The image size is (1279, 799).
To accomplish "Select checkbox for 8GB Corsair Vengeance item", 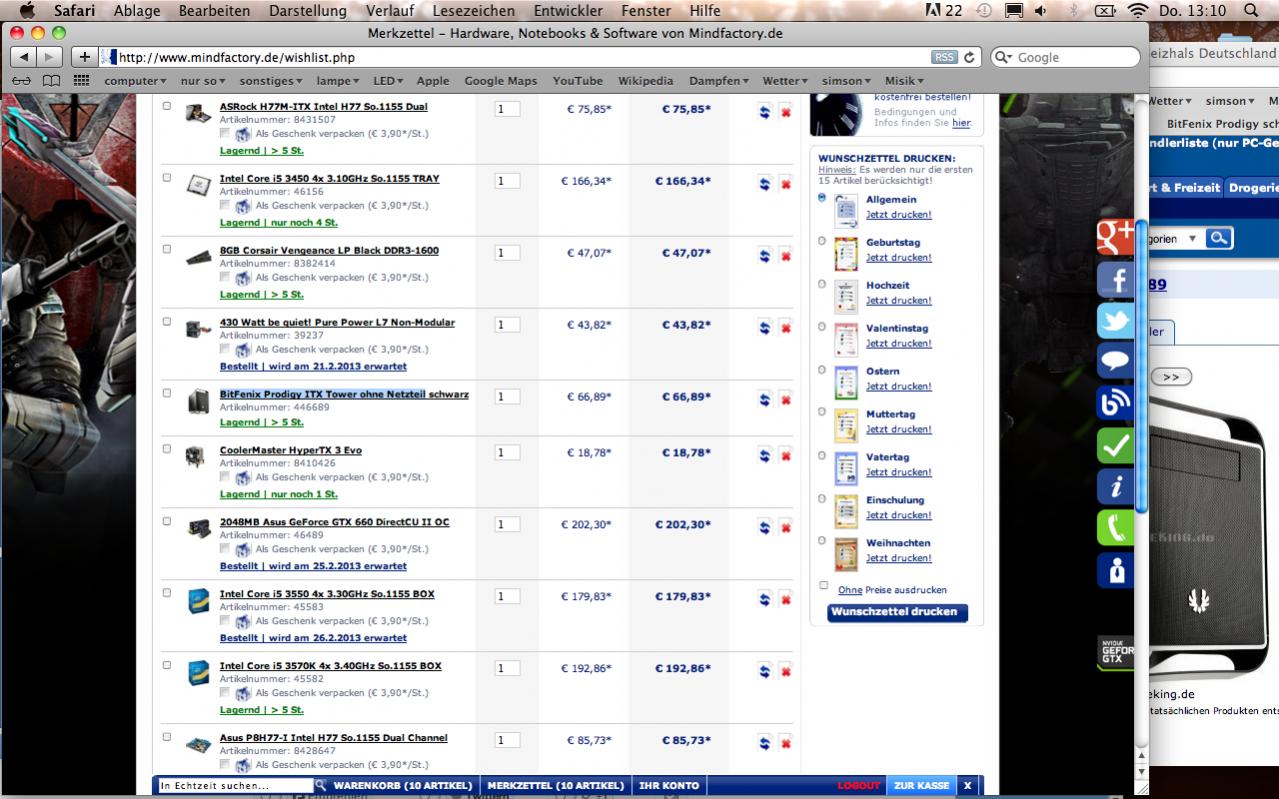I will tap(167, 249).
